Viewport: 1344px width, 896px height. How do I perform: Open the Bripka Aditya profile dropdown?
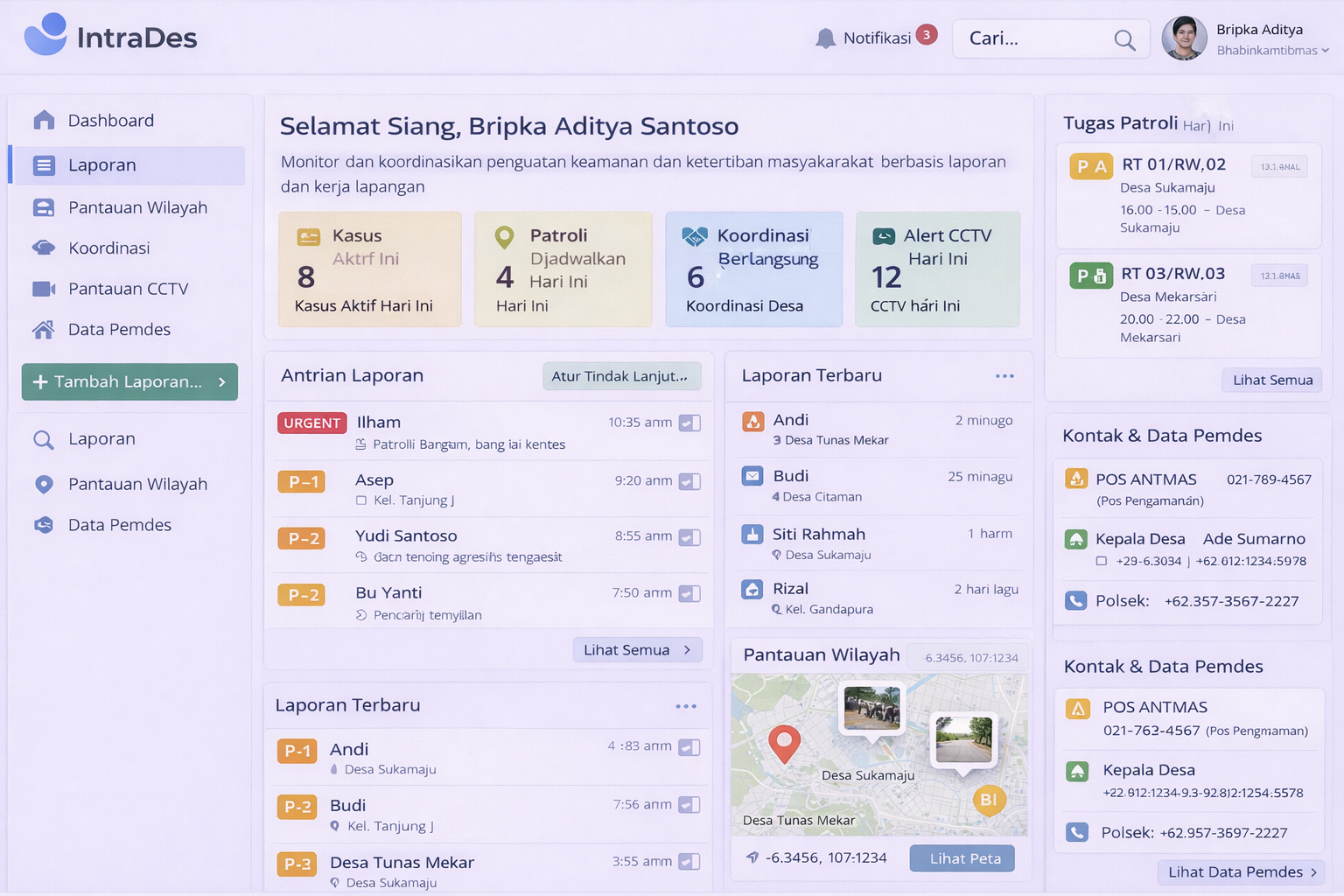pos(1325,51)
